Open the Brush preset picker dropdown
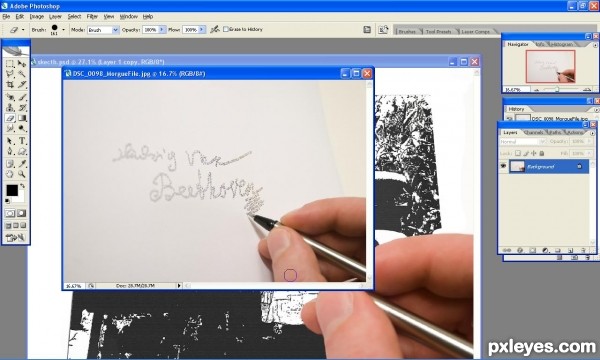Screen dimensions: 600x360 coord(63,29)
